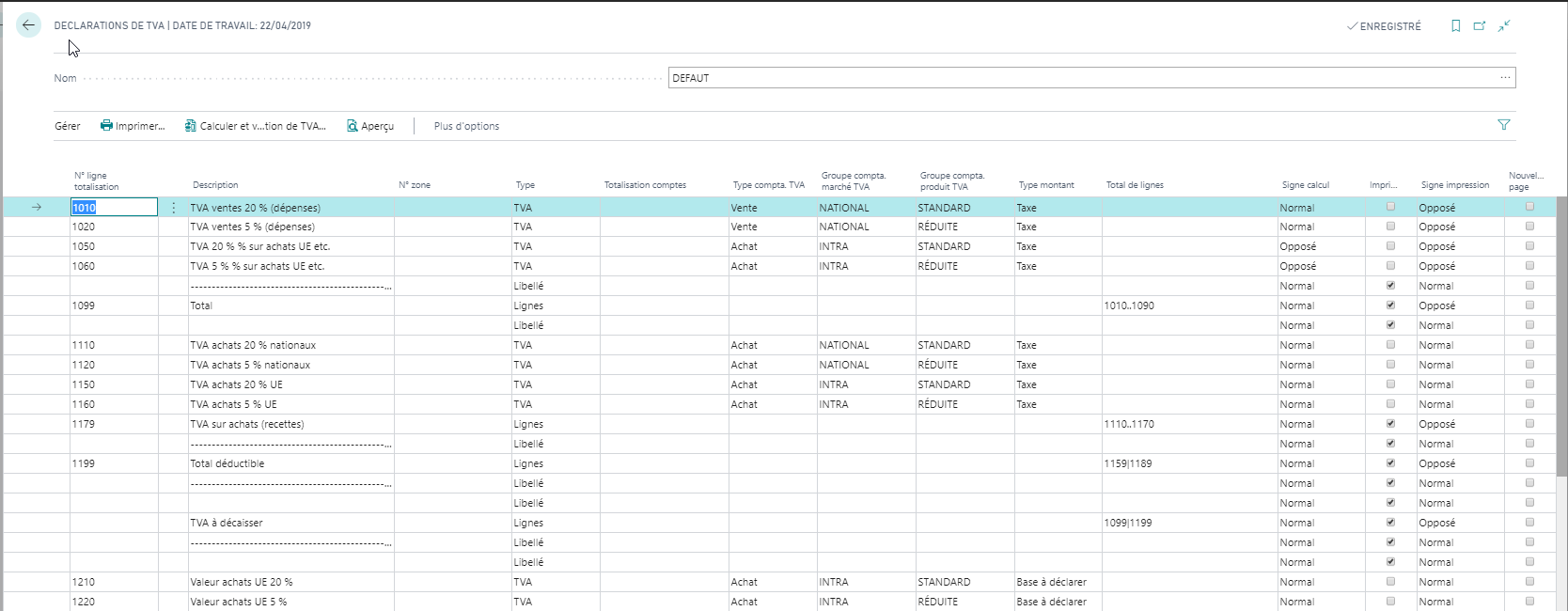The image size is (1568, 611).
Task: Open page in new window icon
Action: click(x=1480, y=26)
